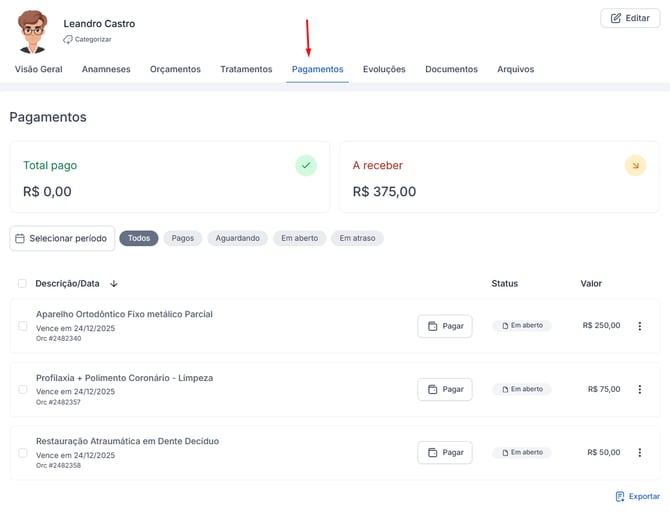Image resolution: width=670 pixels, height=514 pixels.
Task: Open the Selecionar período date picker
Action: pos(62,238)
